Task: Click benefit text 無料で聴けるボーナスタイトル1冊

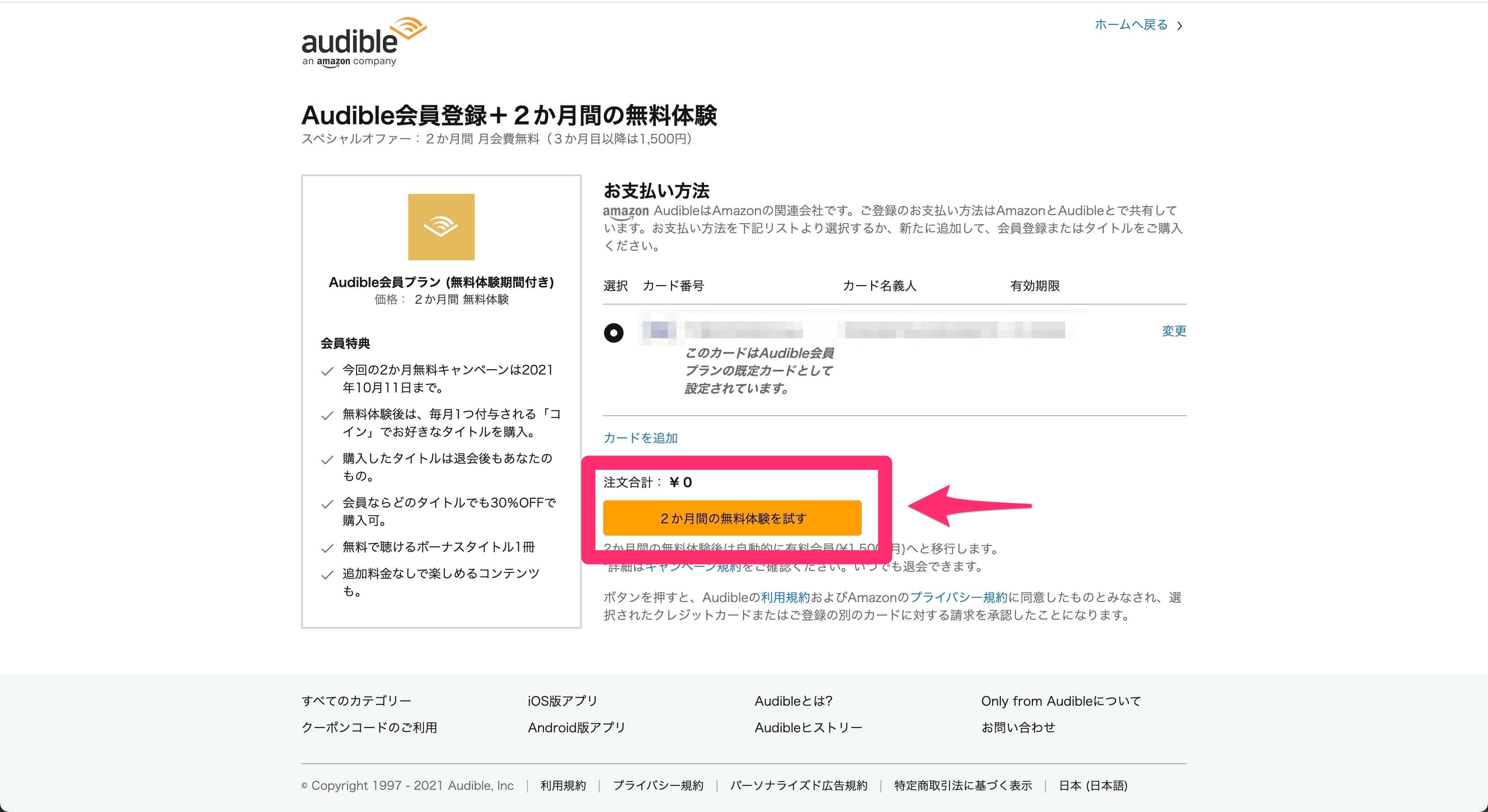Action: (438, 546)
